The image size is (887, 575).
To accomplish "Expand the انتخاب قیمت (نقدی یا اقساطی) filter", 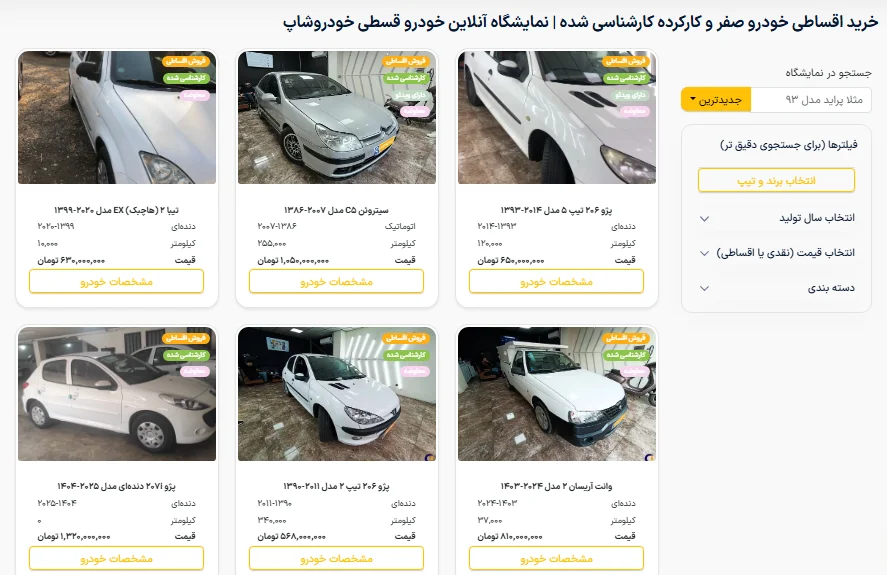I will (777, 253).
